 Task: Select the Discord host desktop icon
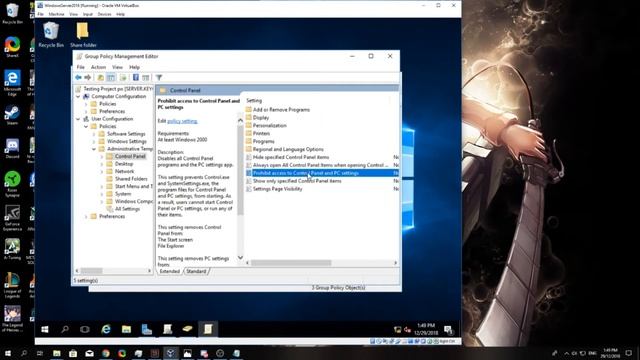12,148
